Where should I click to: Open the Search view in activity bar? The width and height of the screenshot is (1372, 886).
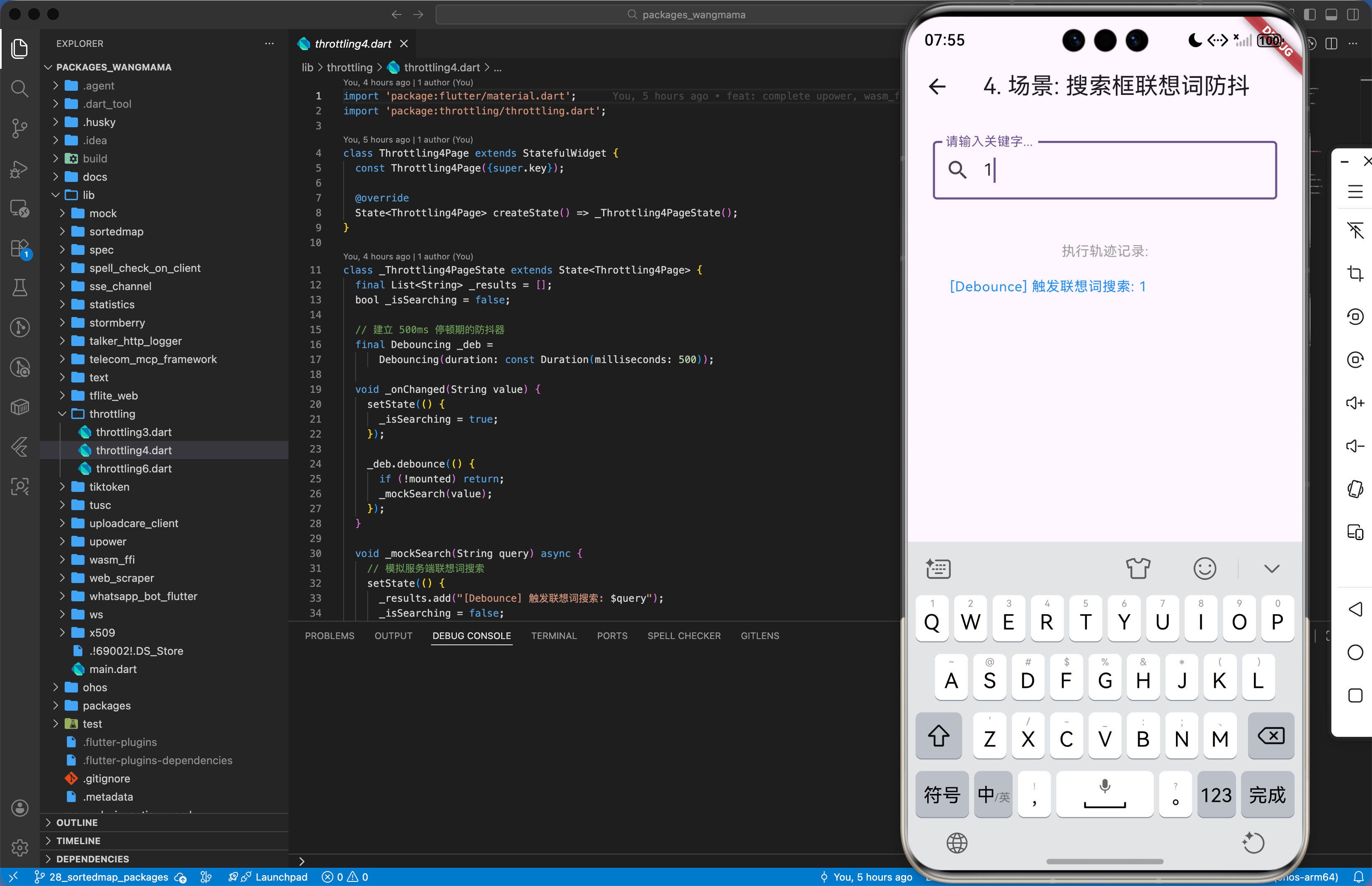pos(19,88)
